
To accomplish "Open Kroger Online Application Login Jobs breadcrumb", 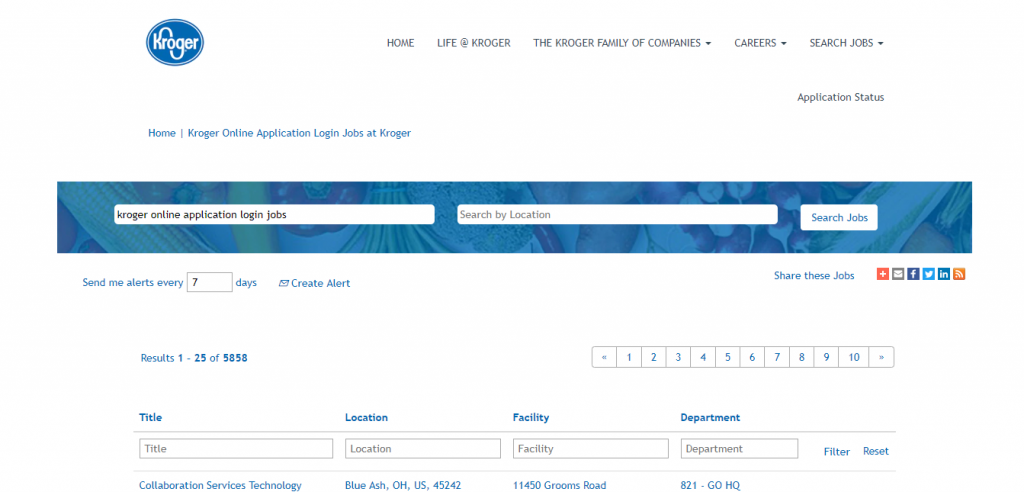I will (x=299, y=133).
